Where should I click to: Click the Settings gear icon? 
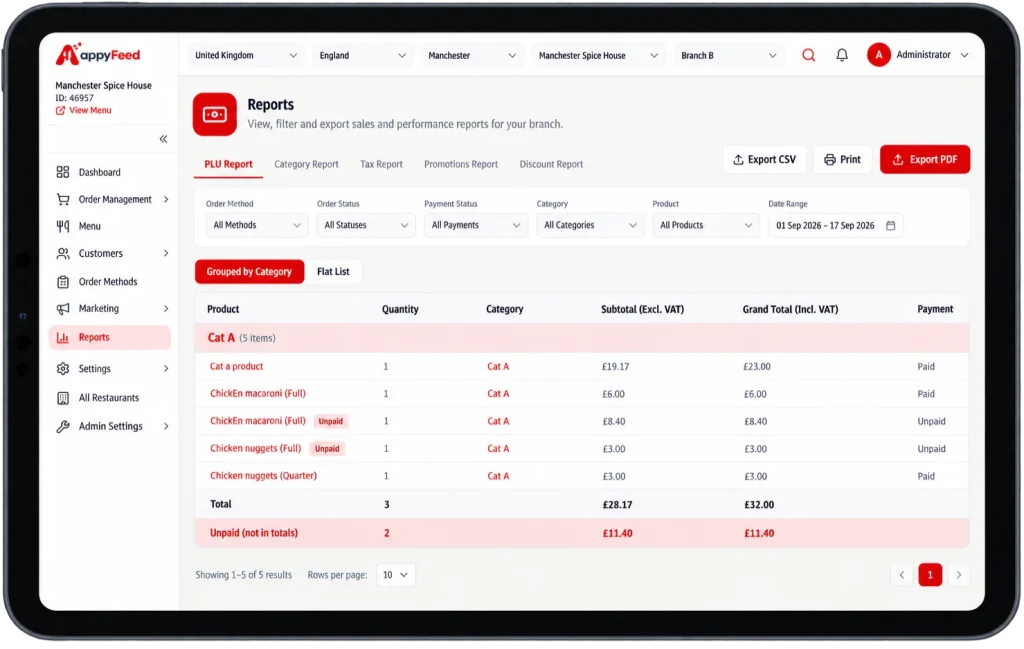(x=63, y=369)
